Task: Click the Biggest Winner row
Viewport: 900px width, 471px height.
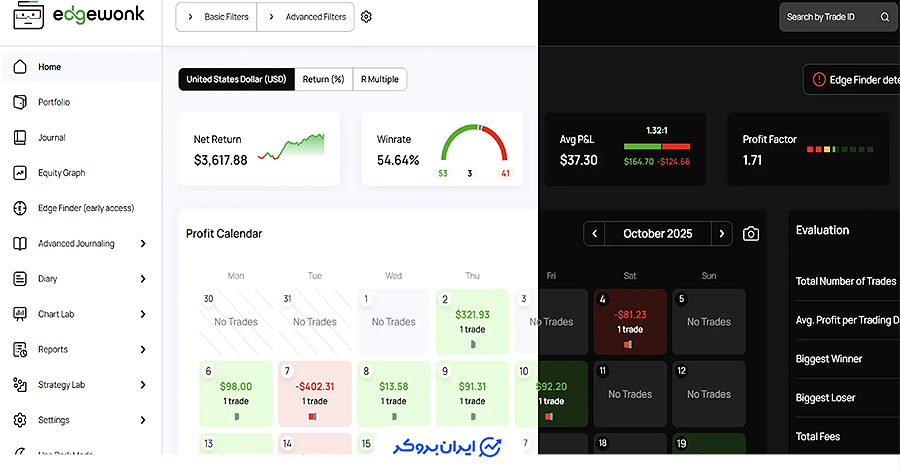Action: [847, 359]
